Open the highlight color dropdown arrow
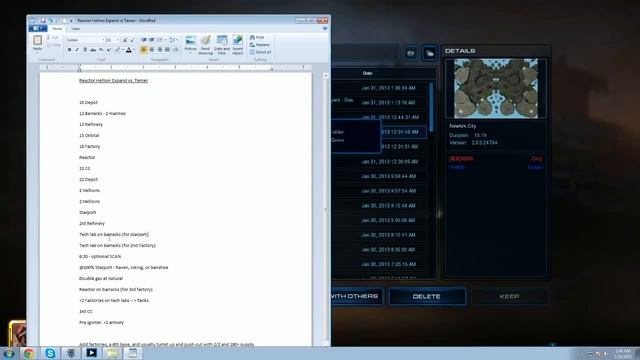Viewport: 640px width, 360px height. click(x=122, y=50)
